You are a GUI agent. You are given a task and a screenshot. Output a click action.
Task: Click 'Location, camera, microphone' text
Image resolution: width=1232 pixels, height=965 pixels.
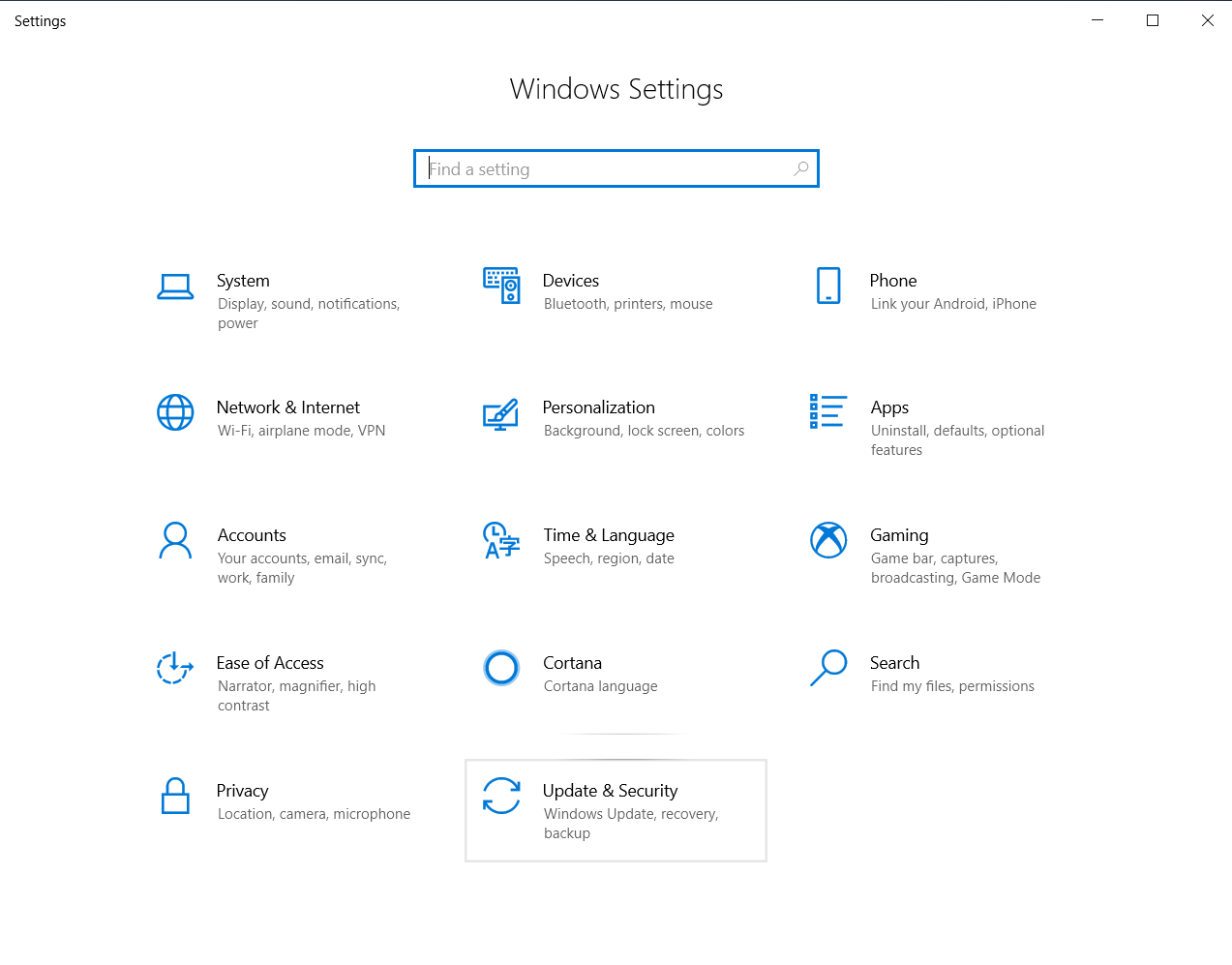[x=314, y=814]
